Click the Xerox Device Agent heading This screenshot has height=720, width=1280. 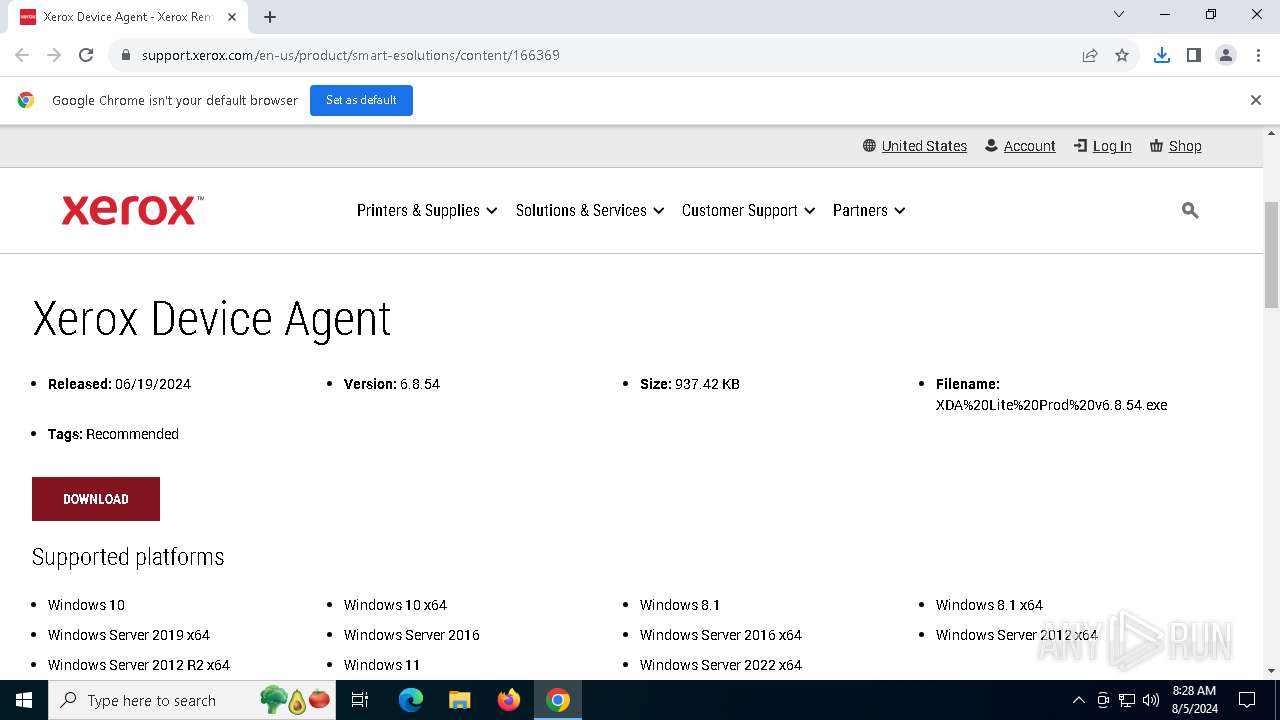pyautogui.click(x=212, y=320)
